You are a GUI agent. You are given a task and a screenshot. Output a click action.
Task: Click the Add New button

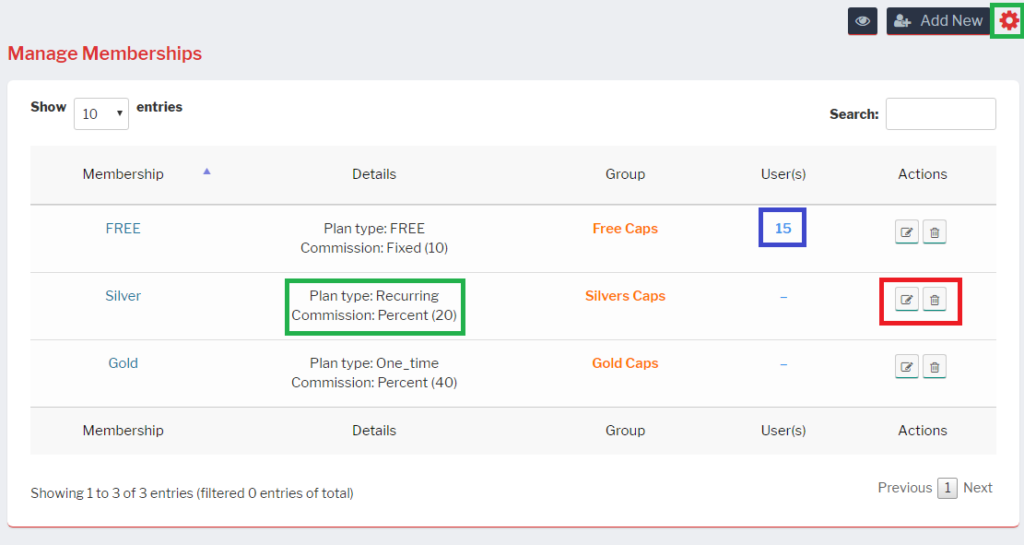[x=937, y=21]
